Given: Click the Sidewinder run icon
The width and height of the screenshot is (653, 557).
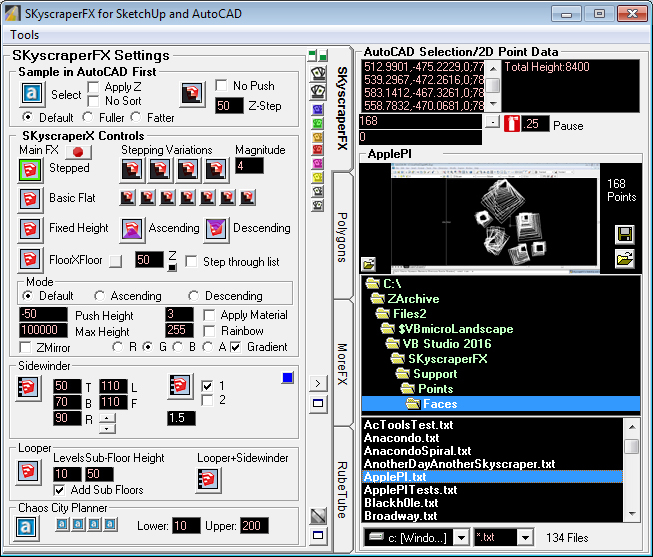Looking at the screenshot, I should [x=28, y=388].
